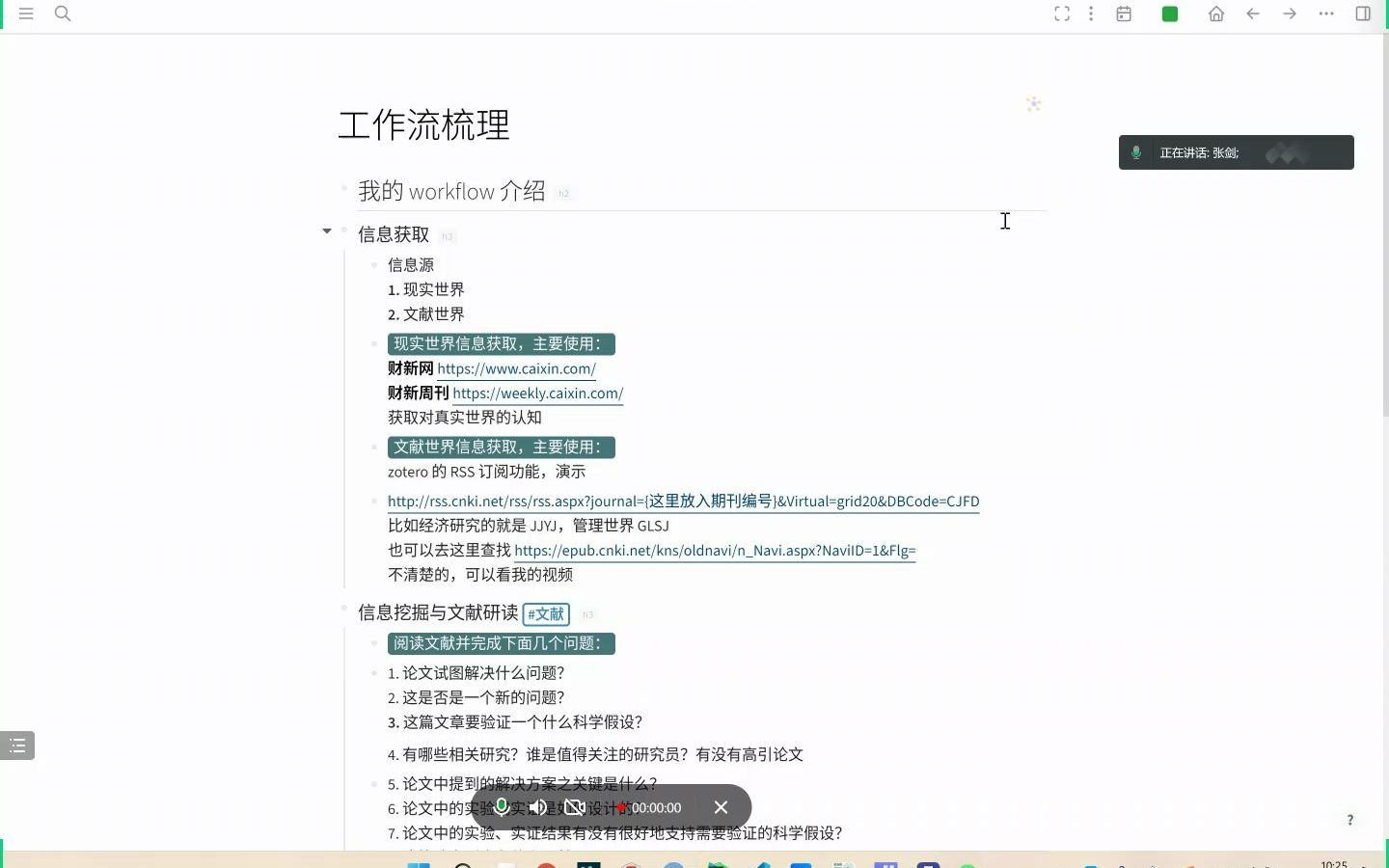This screenshot has width=1389, height=868.
Task: Click the sparkle icon beside the page title
Action: click(x=1033, y=104)
